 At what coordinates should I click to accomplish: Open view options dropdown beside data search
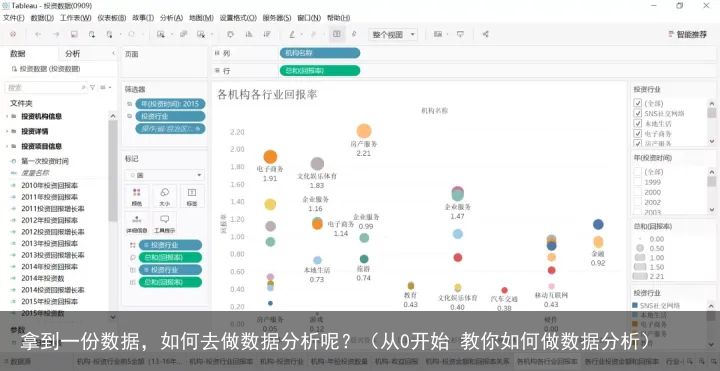pos(106,87)
